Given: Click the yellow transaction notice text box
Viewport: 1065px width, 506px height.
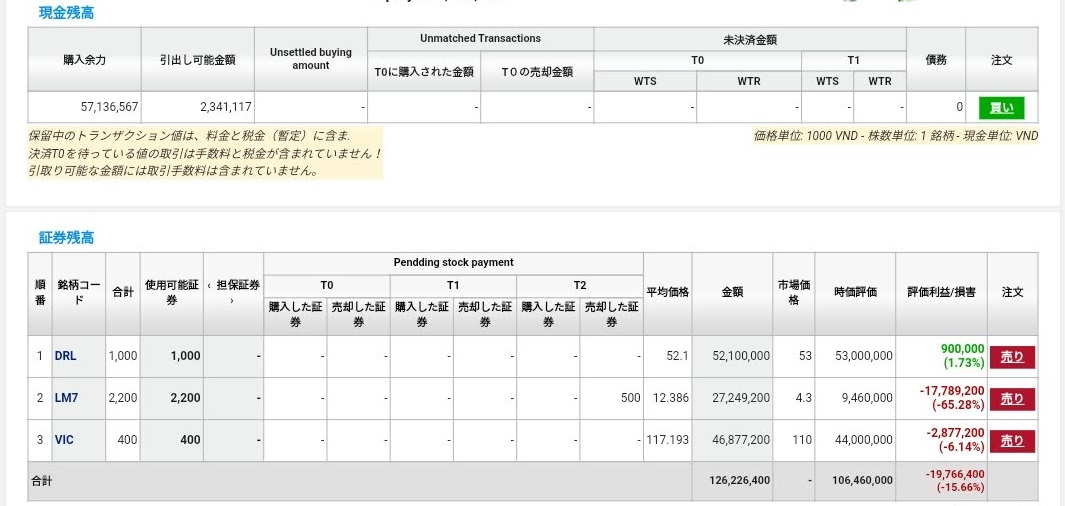Looking at the screenshot, I should [x=205, y=153].
